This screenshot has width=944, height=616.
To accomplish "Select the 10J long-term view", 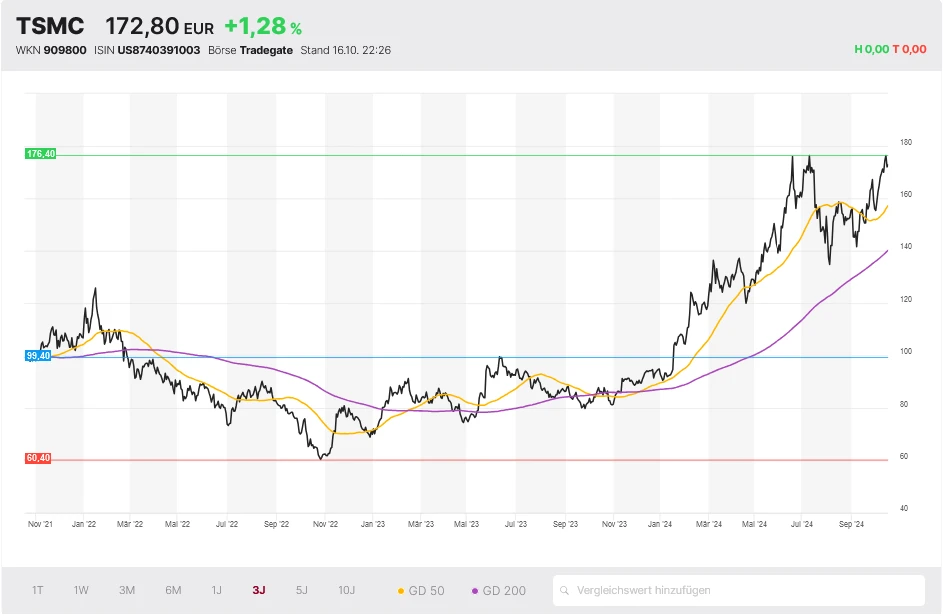I will (347, 591).
